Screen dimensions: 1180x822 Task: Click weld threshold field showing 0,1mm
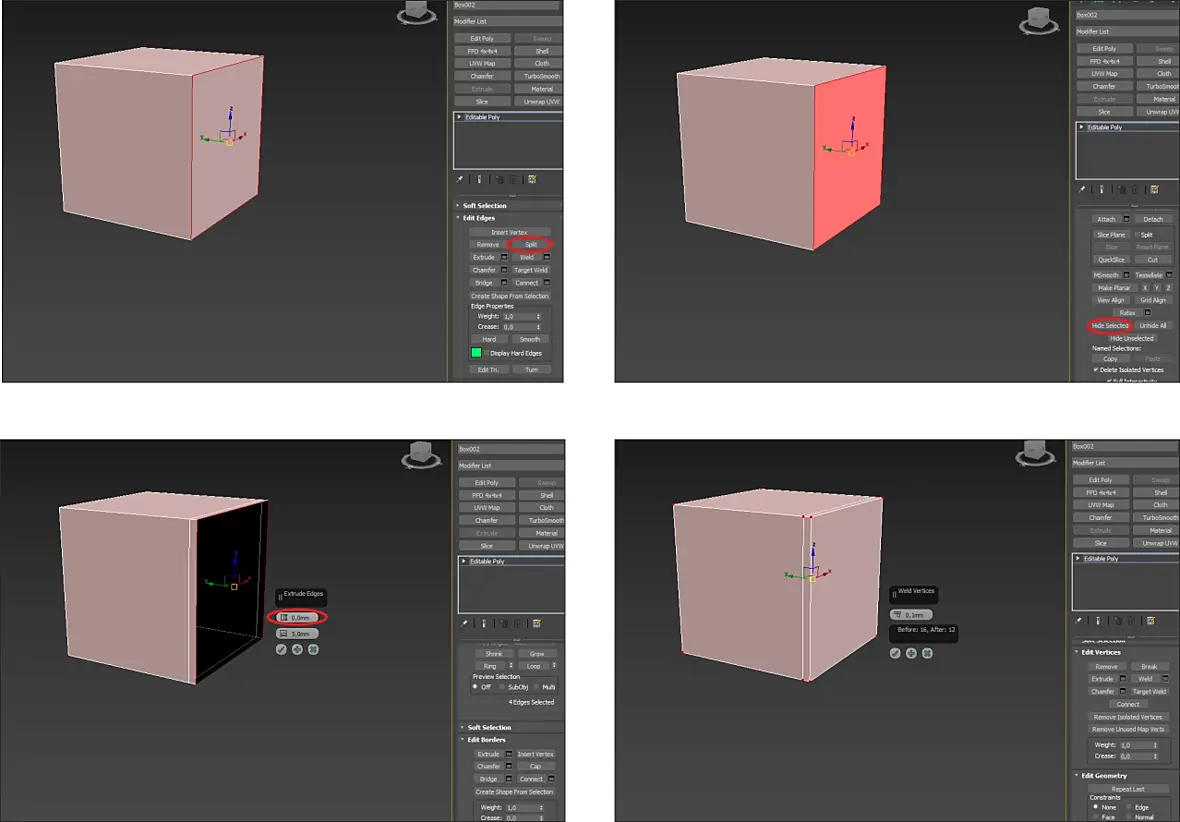click(911, 615)
